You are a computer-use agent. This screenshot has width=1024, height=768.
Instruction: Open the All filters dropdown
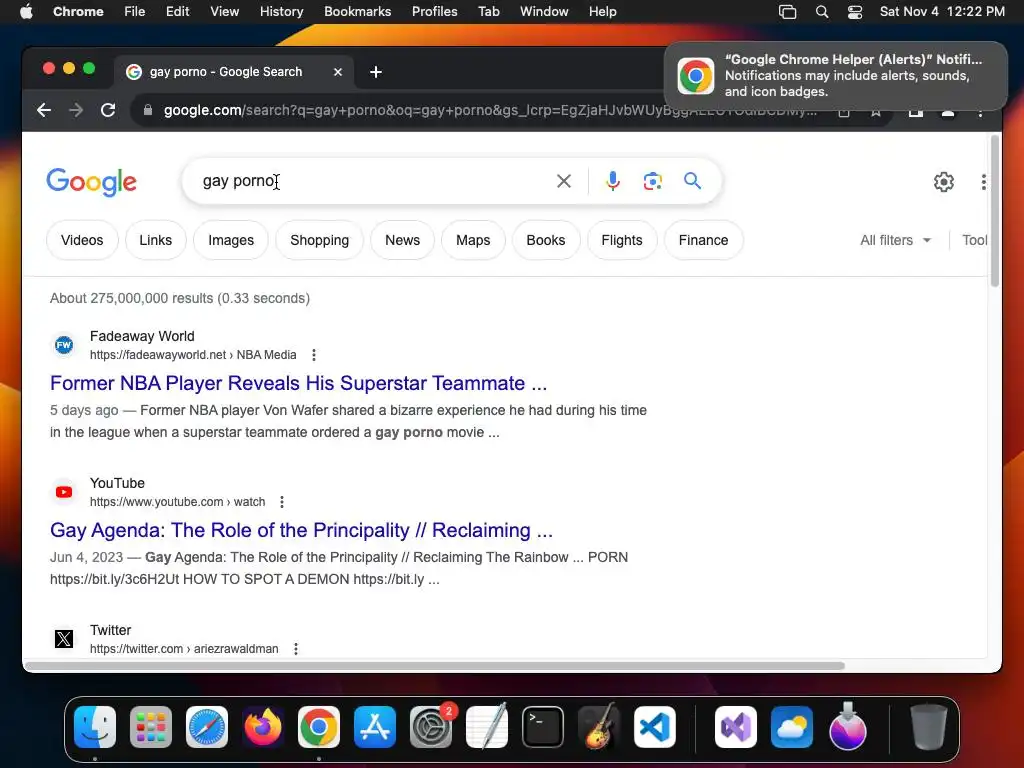[x=895, y=240]
